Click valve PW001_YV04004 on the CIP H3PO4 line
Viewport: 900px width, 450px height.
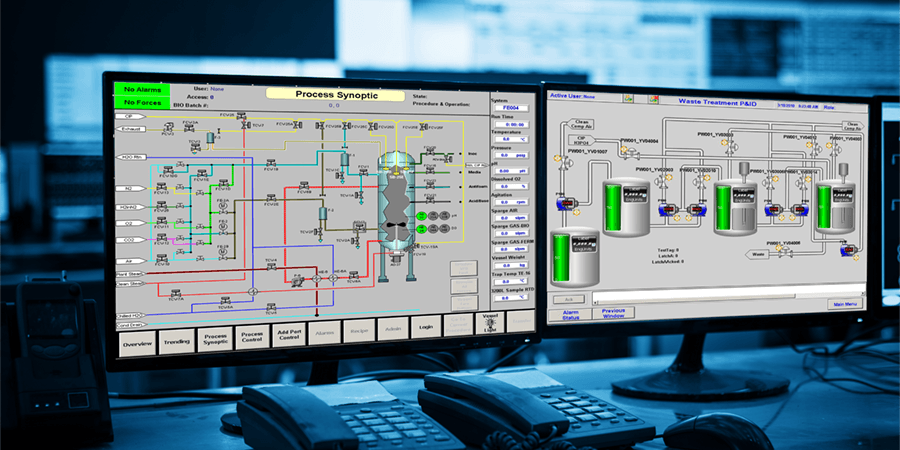click(633, 153)
